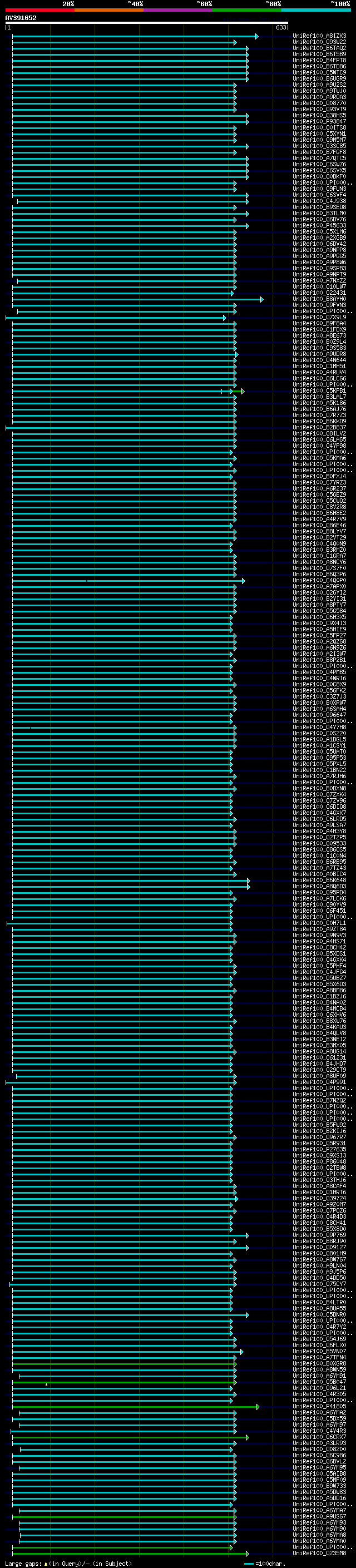
Task: Click the UniRef100_Q4N644 label
Action: click(x=319, y=360)
